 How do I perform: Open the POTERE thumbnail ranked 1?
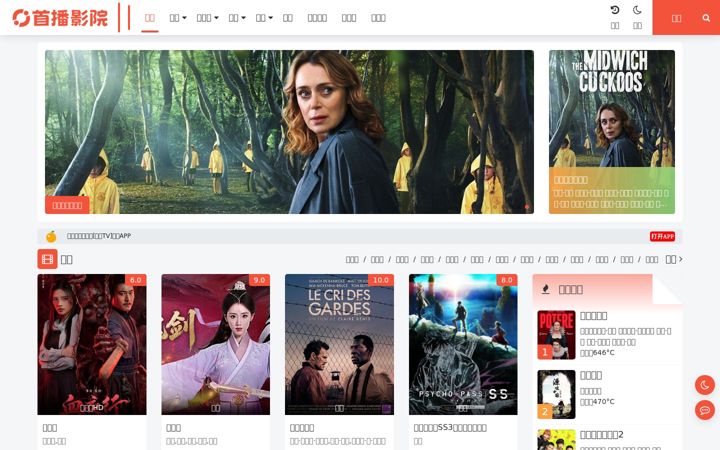pyautogui.click(x=556, y=334)
